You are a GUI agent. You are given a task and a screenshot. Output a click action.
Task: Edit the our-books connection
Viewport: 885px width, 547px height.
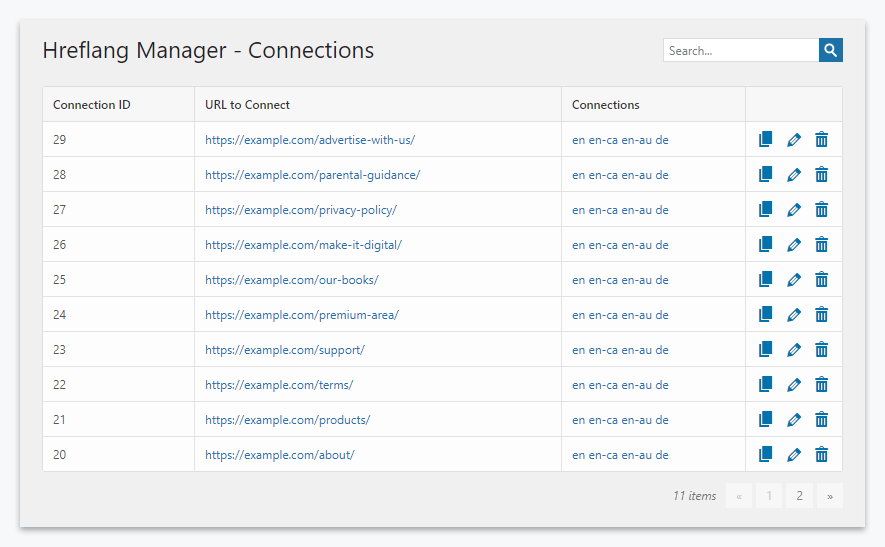click(794, 280)
